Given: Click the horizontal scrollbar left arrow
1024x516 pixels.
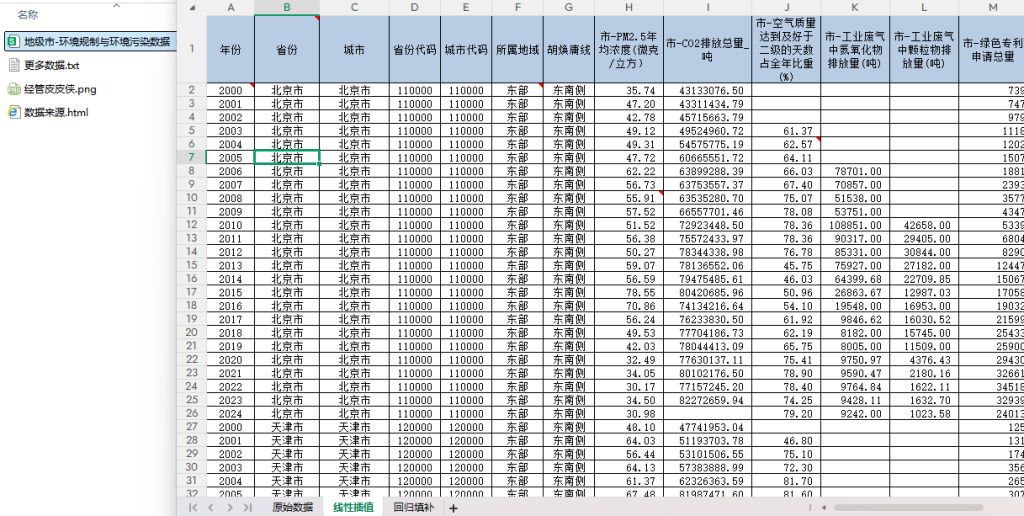Looking at the screenshot, I should (x=824, y=508).
